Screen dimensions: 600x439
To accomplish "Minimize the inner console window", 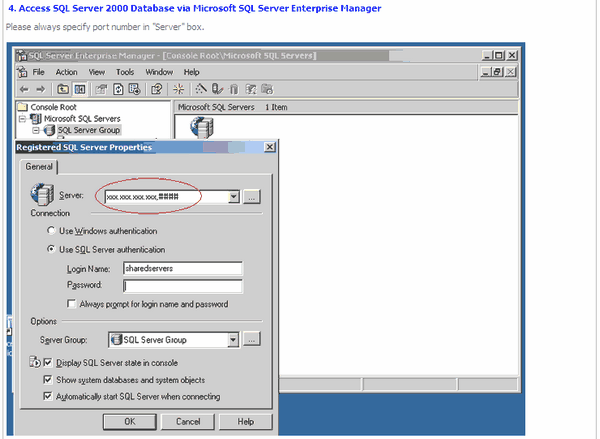I will tap(485, 72).
